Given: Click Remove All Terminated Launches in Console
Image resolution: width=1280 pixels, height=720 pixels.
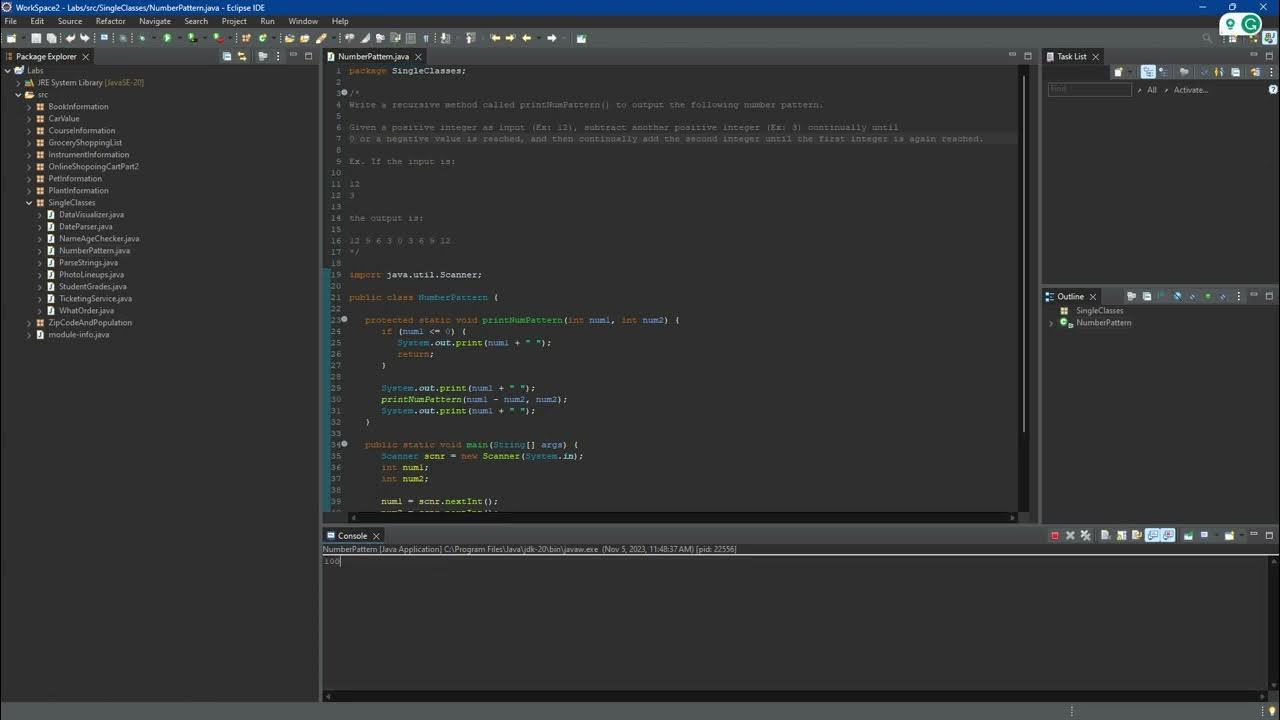Looking at the screenshot, I should click(x=1086, y=535).
